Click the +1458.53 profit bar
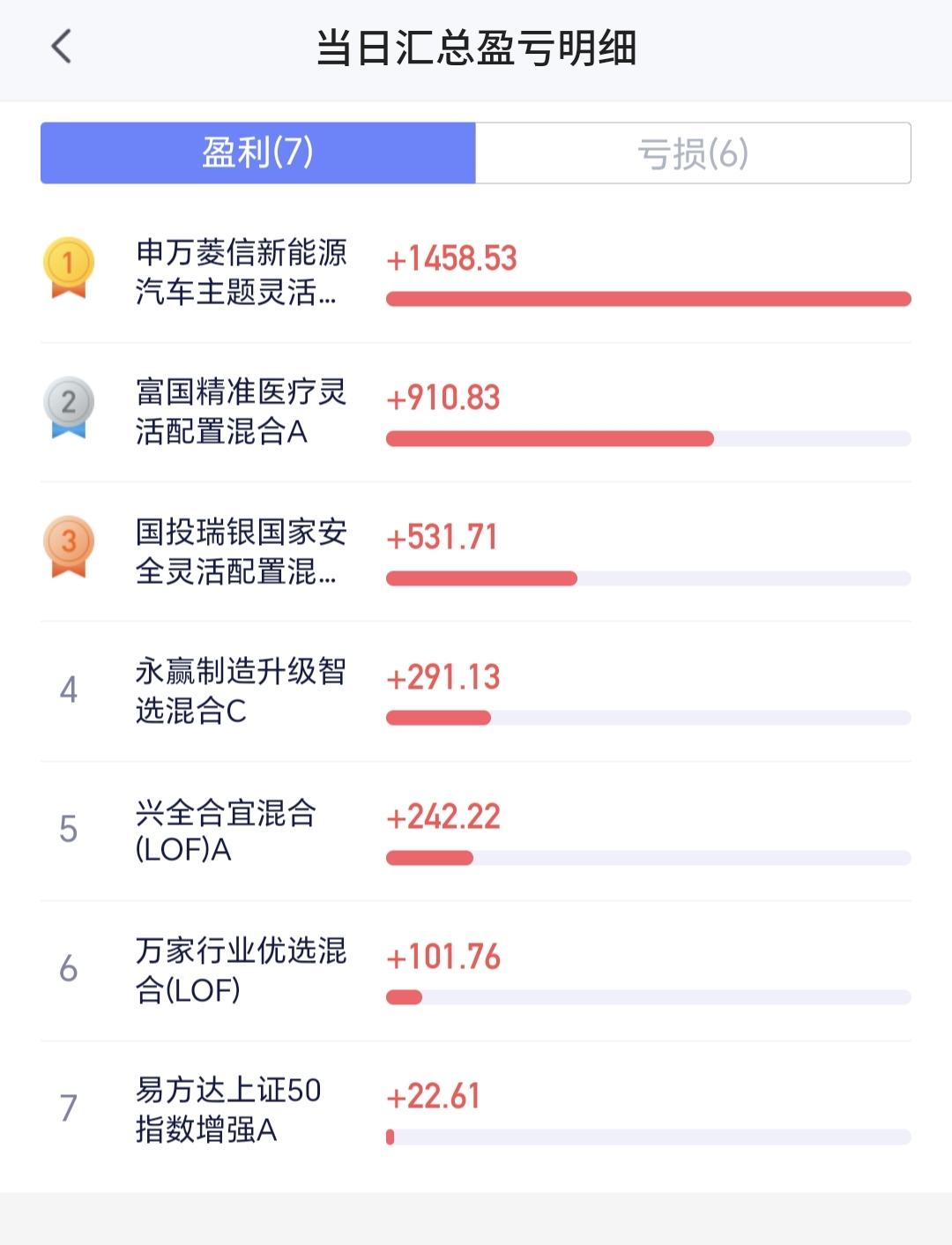The image size is (952, 1245). [649, 299]
